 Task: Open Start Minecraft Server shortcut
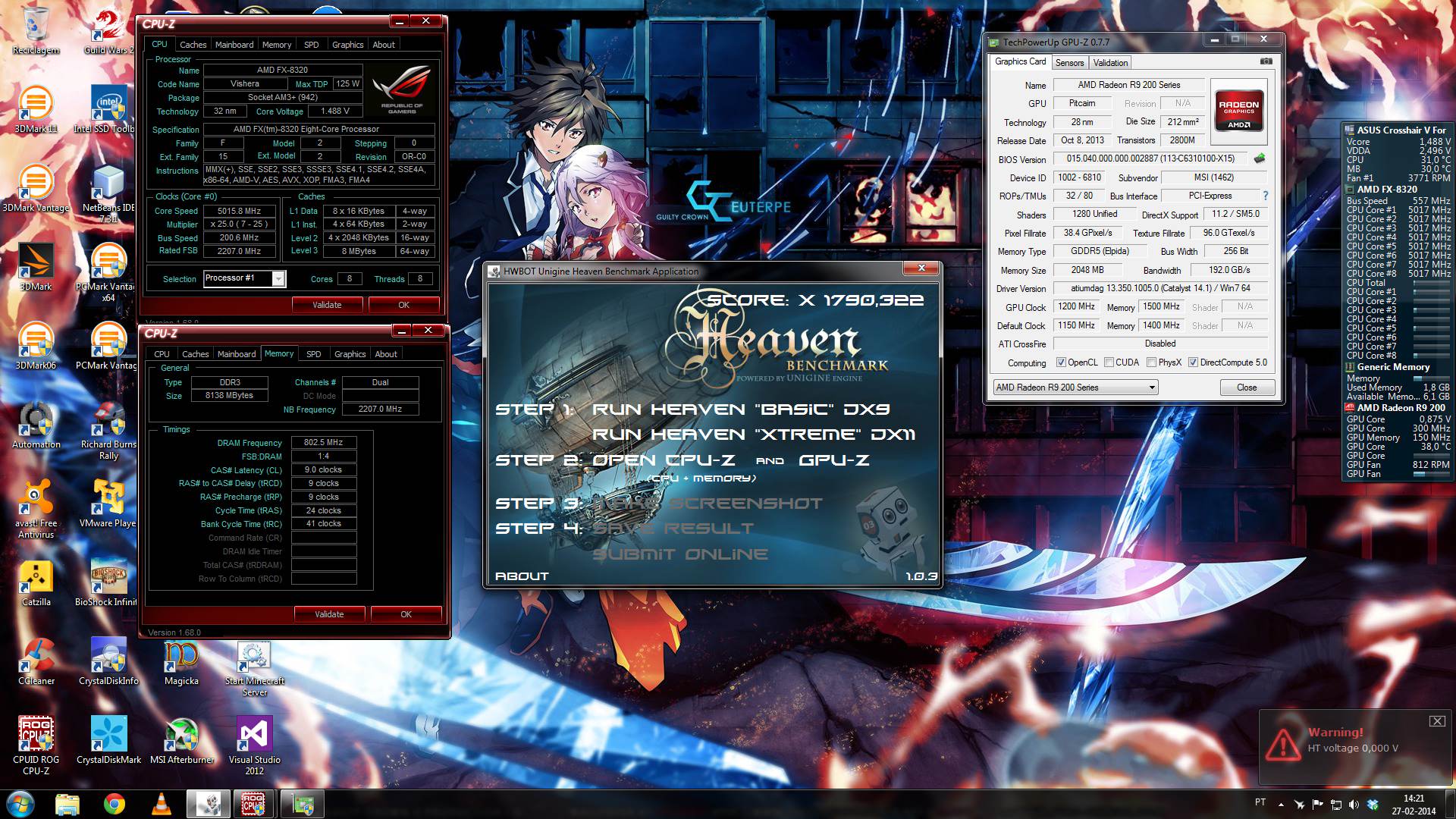point(254,667)
